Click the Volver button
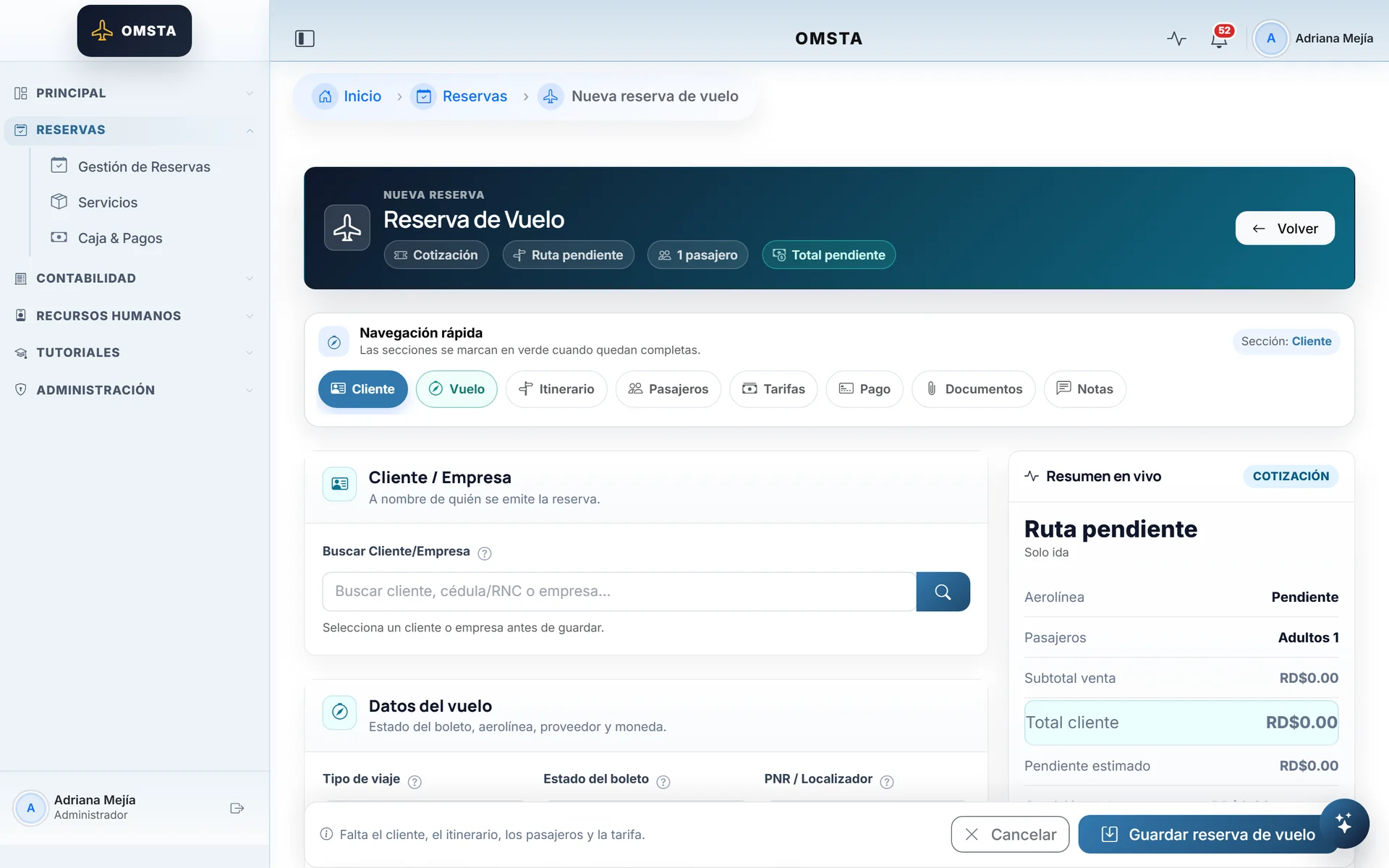Screen dimensions: 1389x868 click(x=1285, y=229)
